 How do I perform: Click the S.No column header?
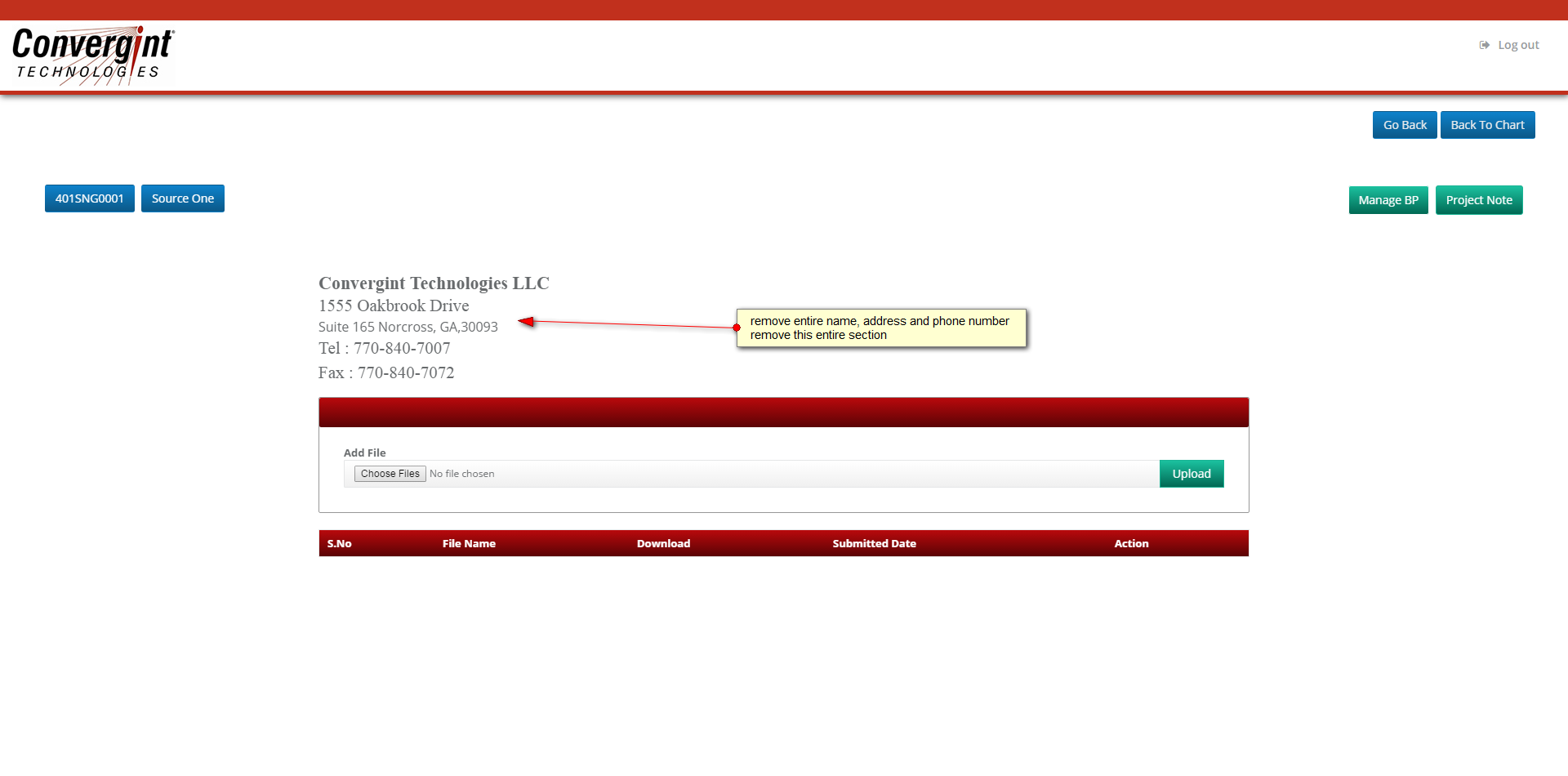[340, 543]
